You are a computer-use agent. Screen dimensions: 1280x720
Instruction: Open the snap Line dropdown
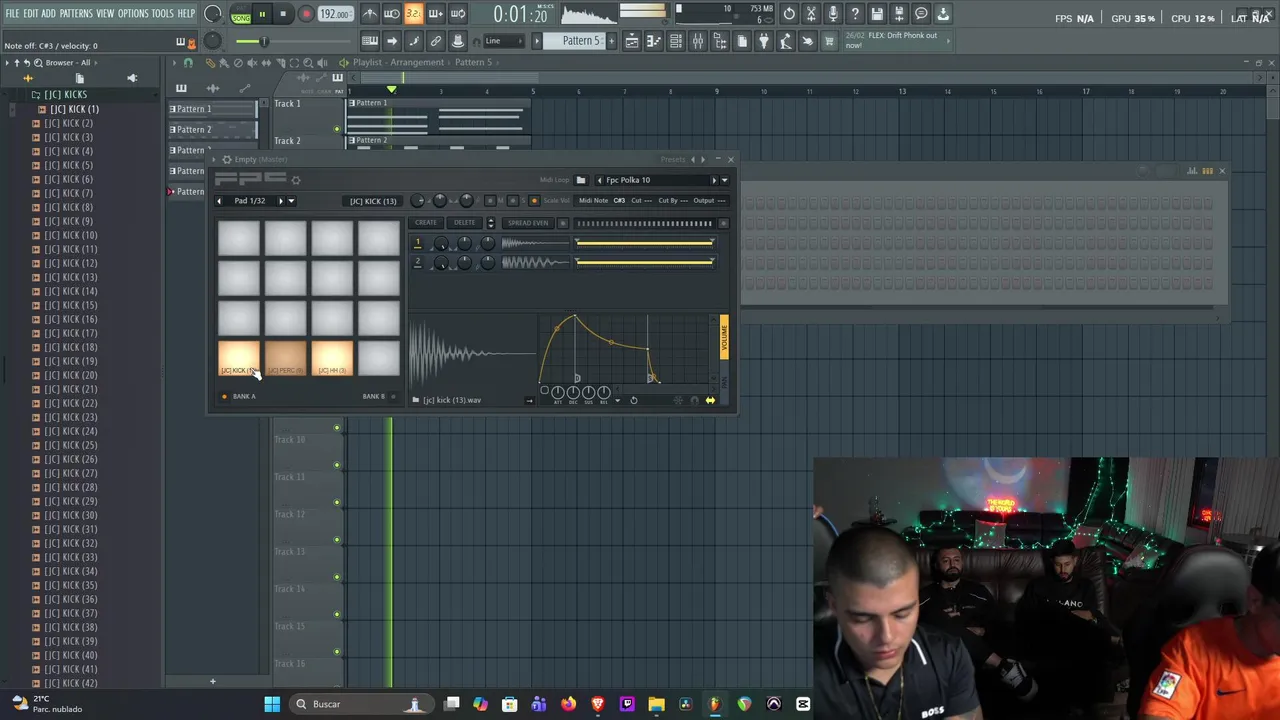506,41
